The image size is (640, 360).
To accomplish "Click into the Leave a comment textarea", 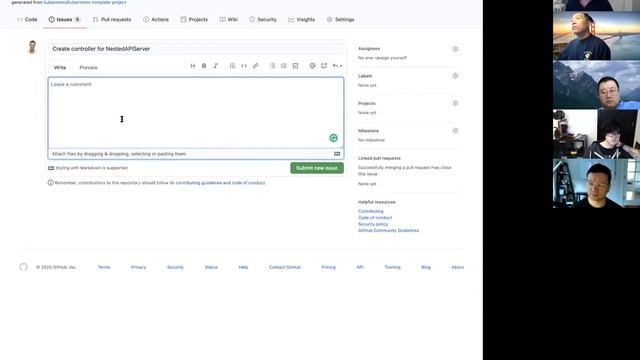I will click(x=196, y=113).
